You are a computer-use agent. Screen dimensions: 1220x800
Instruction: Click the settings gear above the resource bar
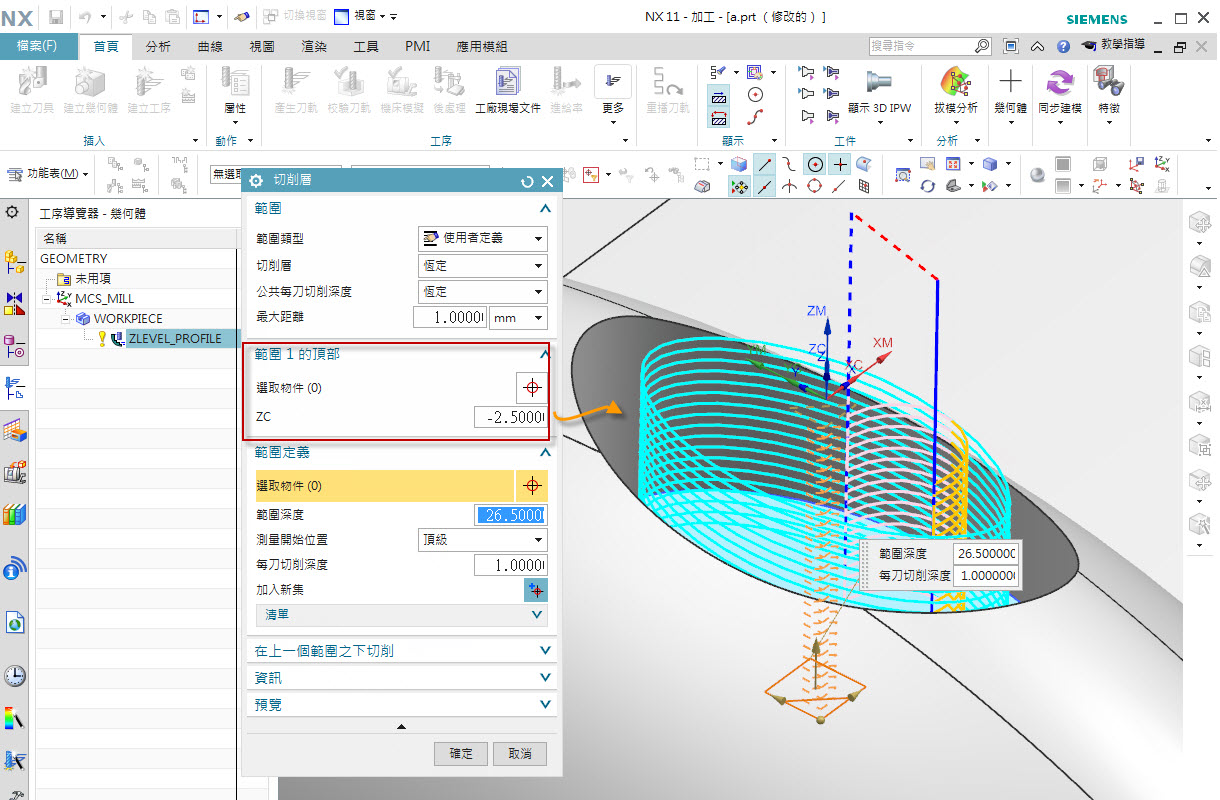click(x=12, y=212)
